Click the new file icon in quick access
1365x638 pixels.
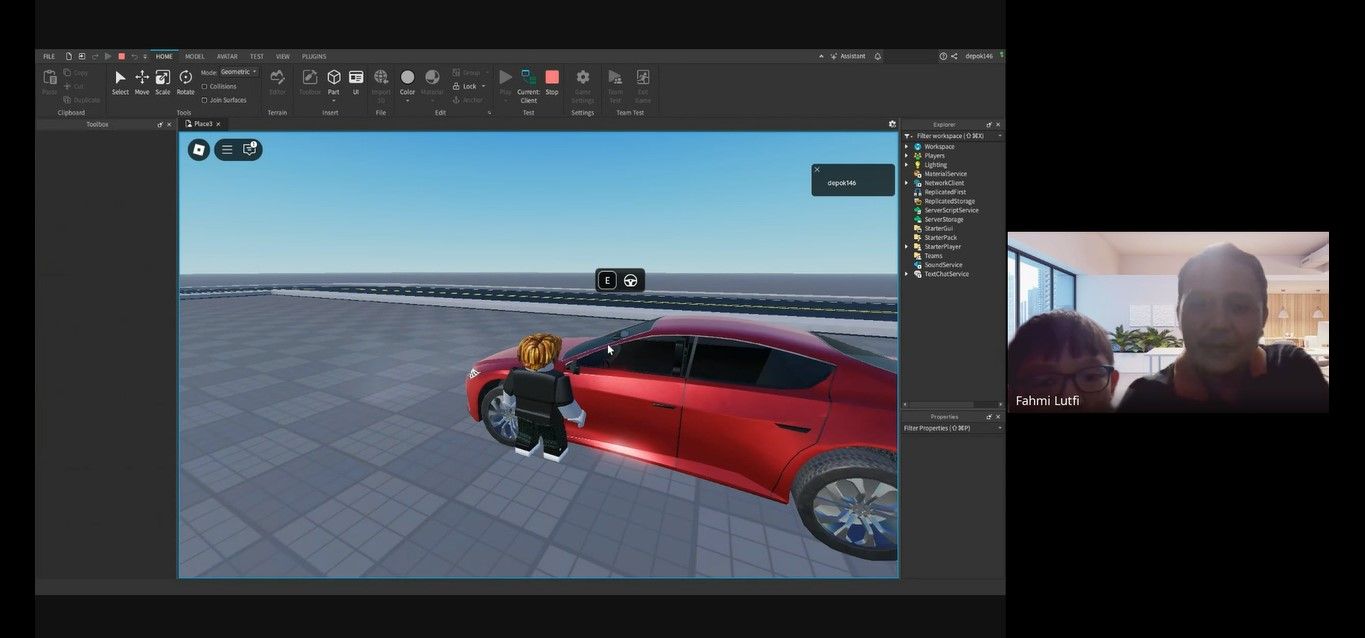(x=69, y=56)
